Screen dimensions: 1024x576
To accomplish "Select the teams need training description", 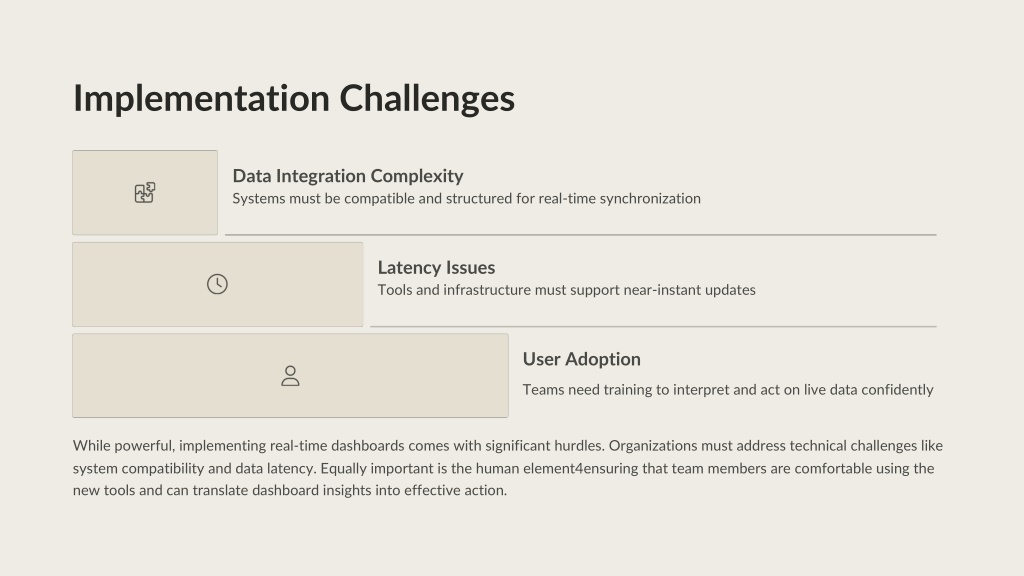I will pos(728,390).
